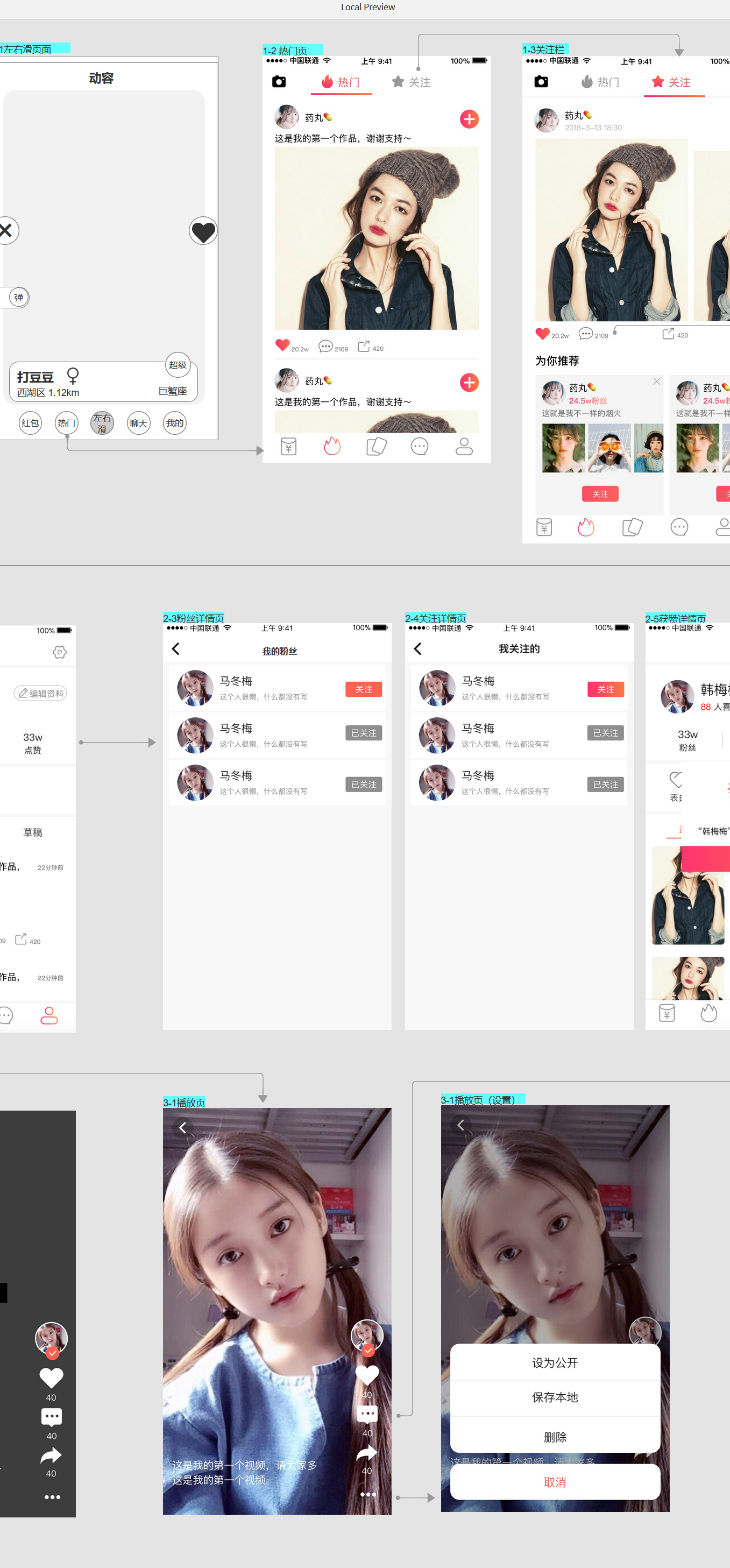This screenshot has width=730, height=1568.
Task: Tap red 关注 for first 马冬梅 in 我关注的
Action: 606,689
